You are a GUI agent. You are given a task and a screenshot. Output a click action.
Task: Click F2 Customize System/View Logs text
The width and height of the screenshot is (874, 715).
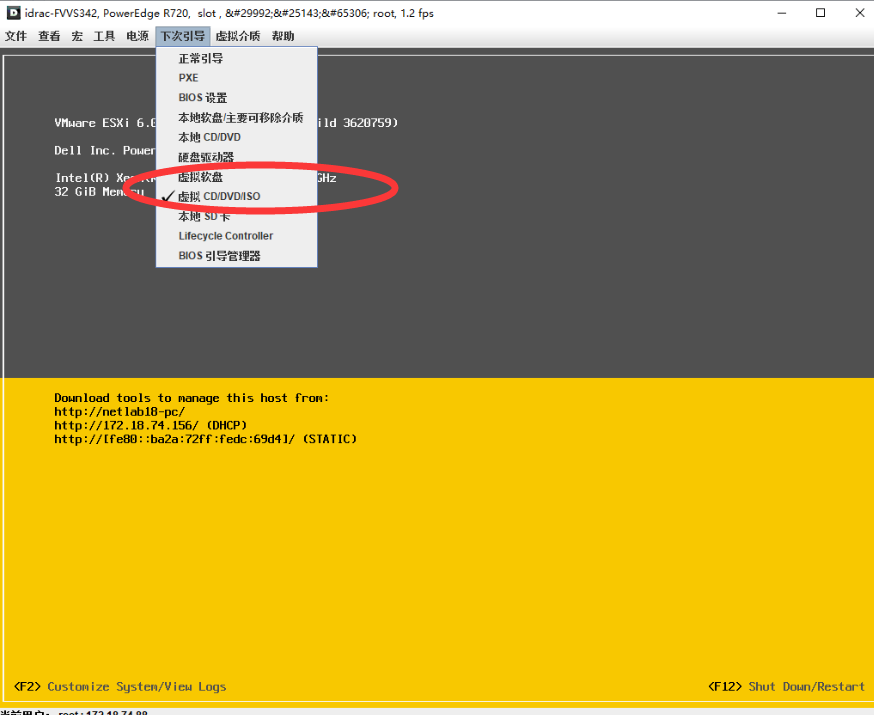[120, 687]
